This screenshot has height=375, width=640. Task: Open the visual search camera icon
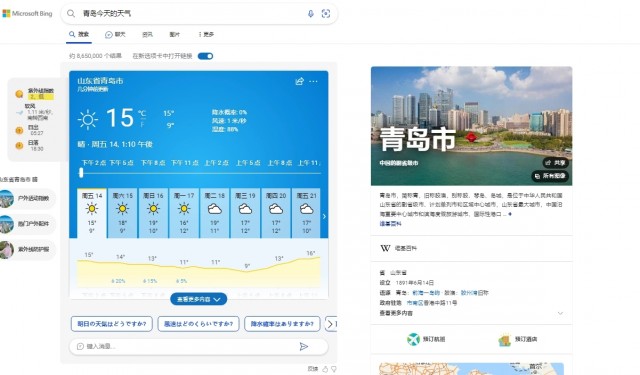326,14
